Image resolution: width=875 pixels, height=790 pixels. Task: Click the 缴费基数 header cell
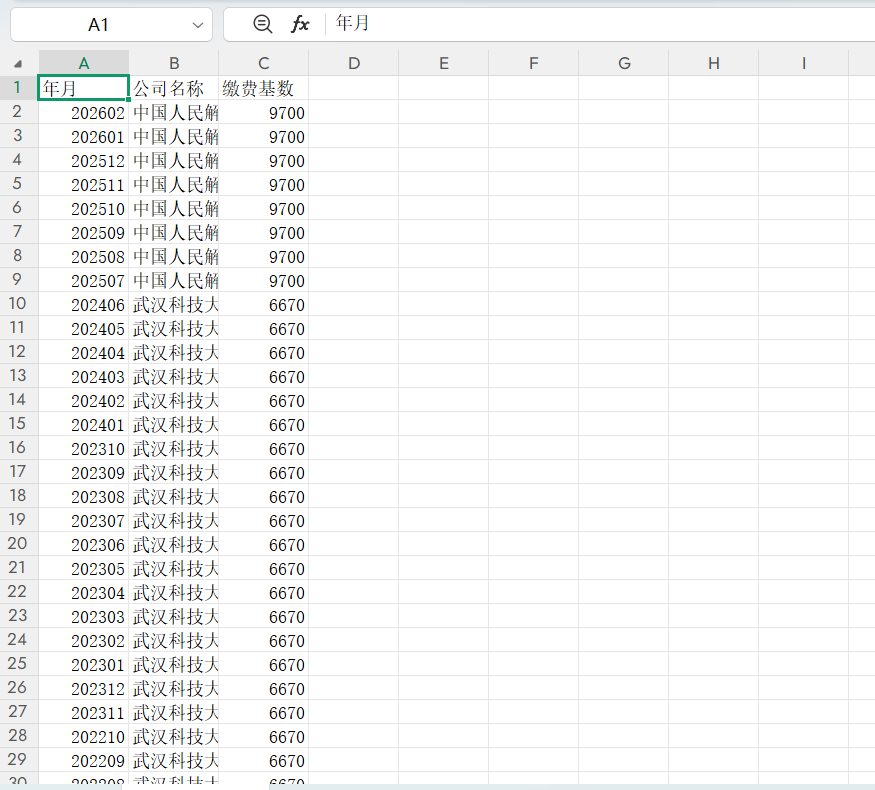(264, 88)
